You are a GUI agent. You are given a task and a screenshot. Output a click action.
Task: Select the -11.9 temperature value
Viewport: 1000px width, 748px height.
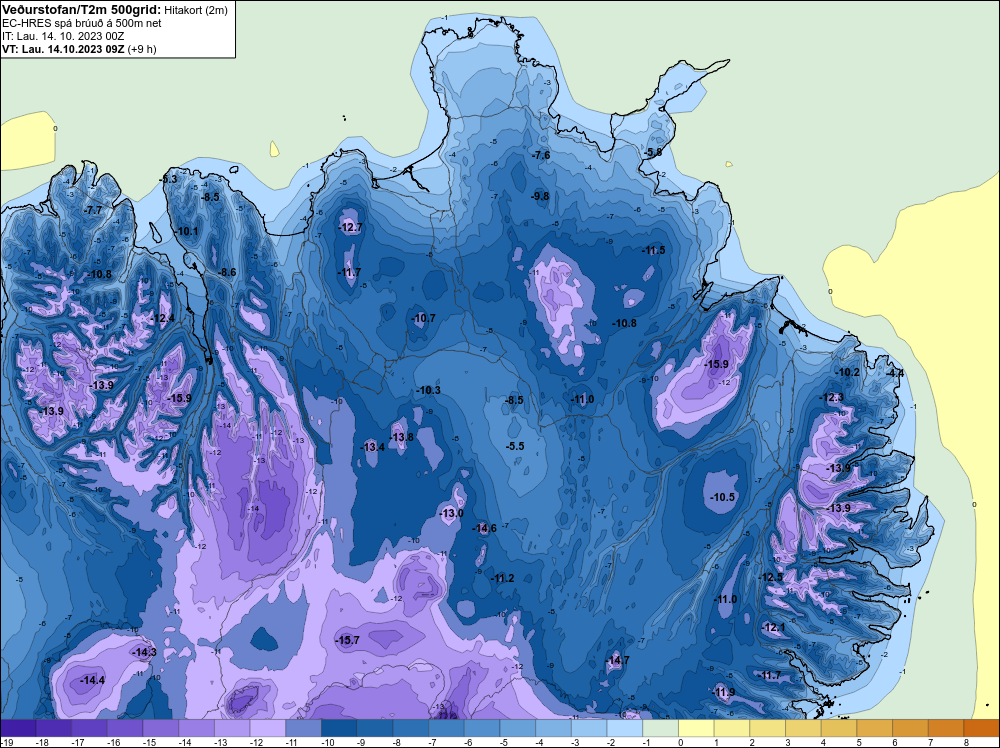[723, 692]
